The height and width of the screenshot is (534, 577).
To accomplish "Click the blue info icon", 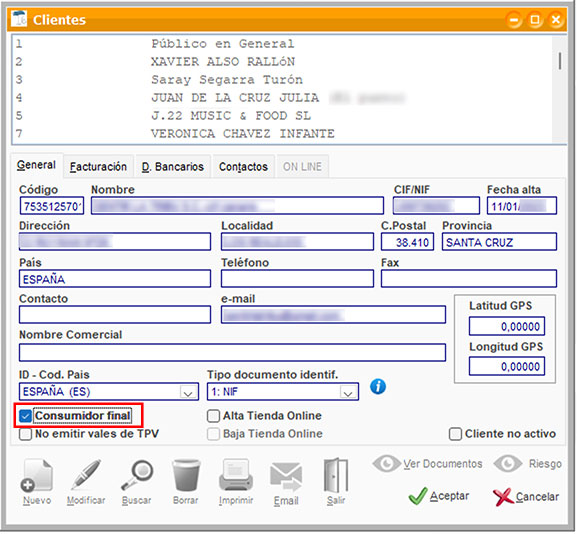I will (378, 387).
